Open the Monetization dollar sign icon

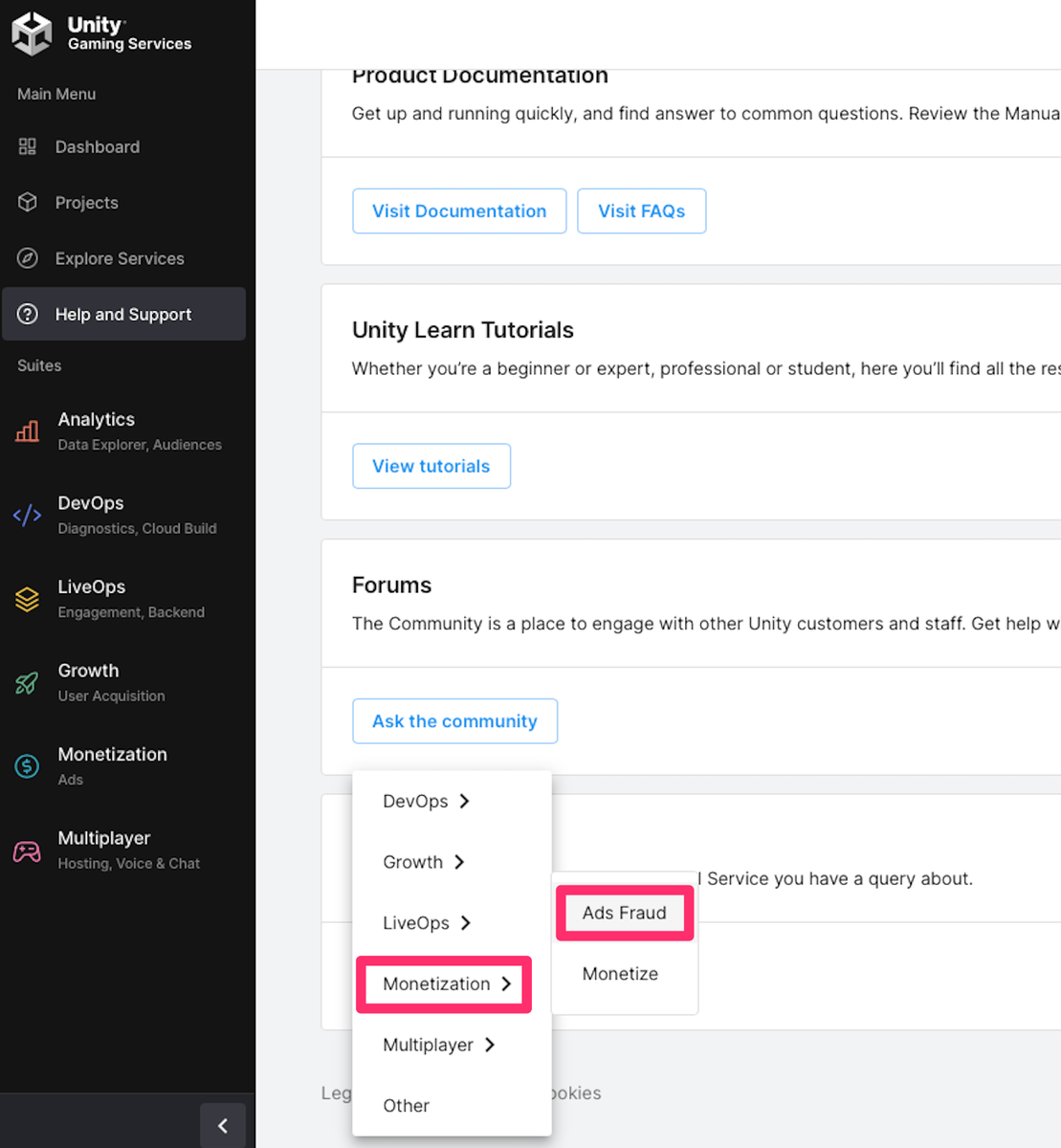28,765
